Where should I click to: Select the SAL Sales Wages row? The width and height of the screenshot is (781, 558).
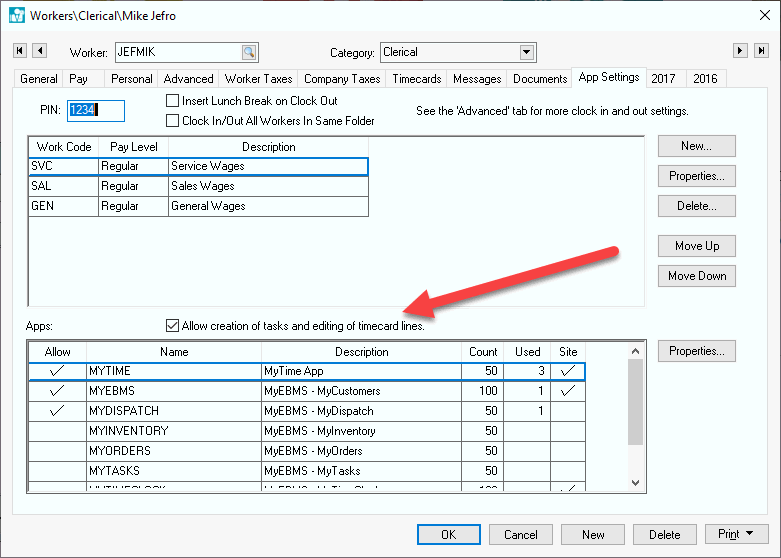pyautogui.click(x=198, y=186)
